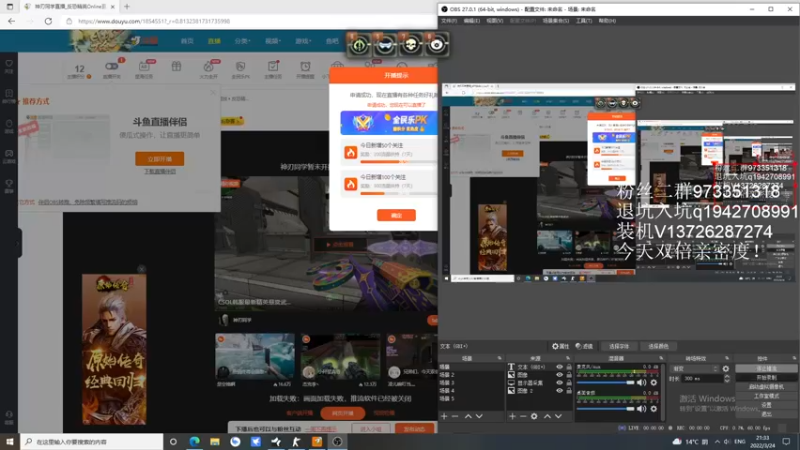Open scene transition properties gear
Screen dimensions: 800x450
(726, 368)
